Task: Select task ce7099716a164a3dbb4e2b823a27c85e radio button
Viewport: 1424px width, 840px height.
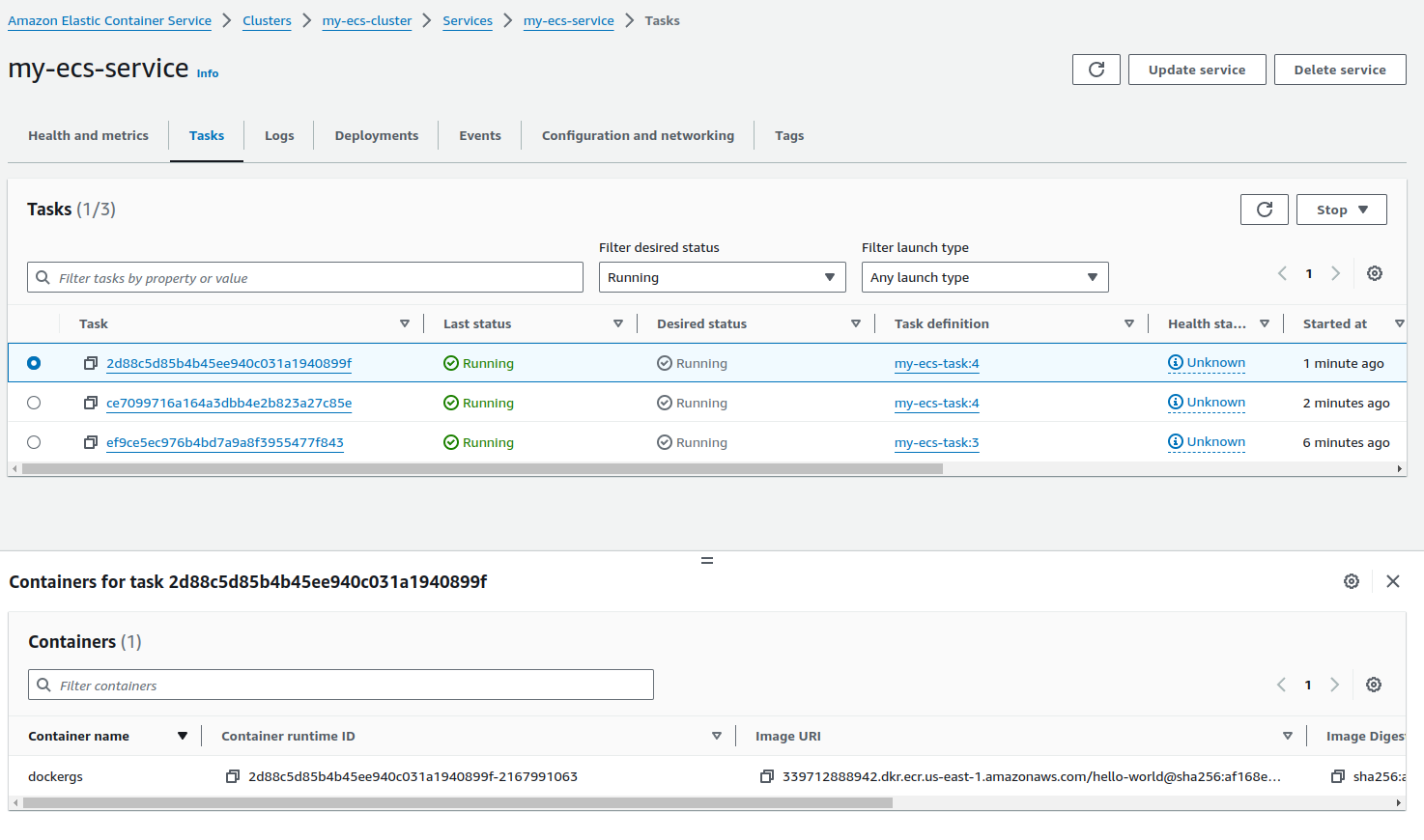Action: point(34,403)
